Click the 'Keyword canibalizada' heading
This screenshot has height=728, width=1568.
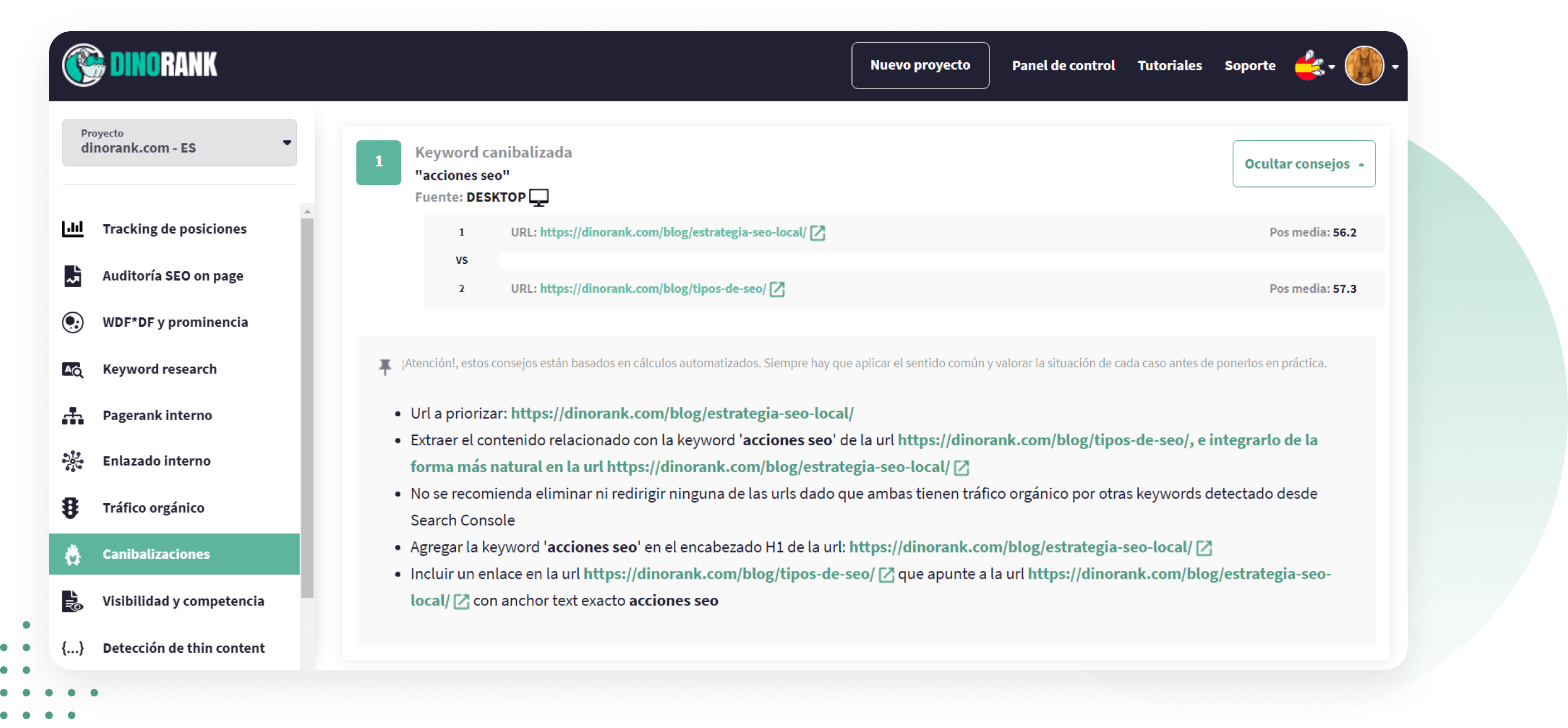point(493,153)
